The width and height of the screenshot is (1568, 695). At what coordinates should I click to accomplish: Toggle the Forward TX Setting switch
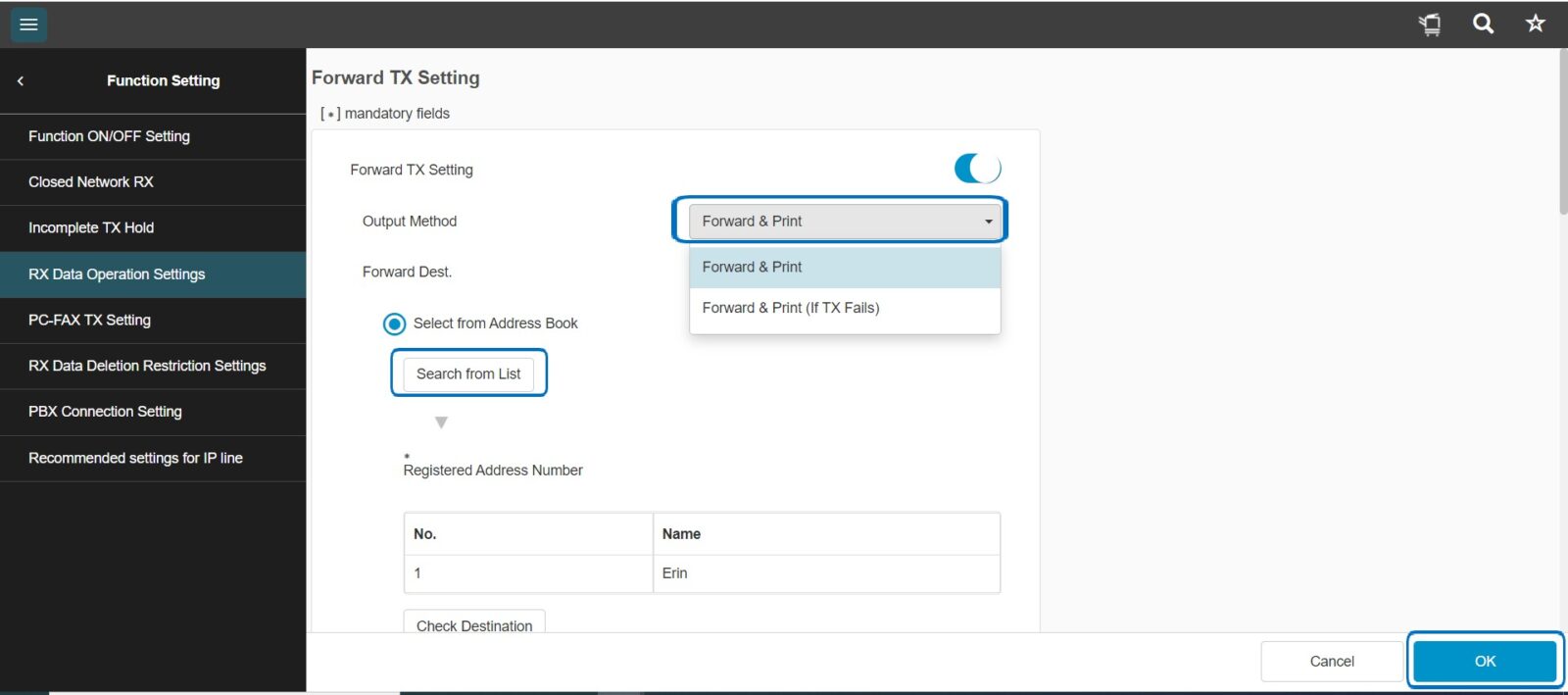pos(977,169)
